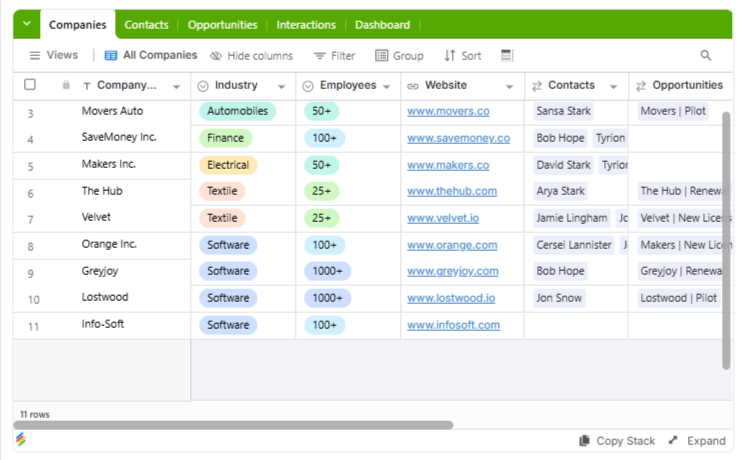Open the workspace chevron menu beside Companies tab
Viewport: 749px width, 460px height.
27,23
